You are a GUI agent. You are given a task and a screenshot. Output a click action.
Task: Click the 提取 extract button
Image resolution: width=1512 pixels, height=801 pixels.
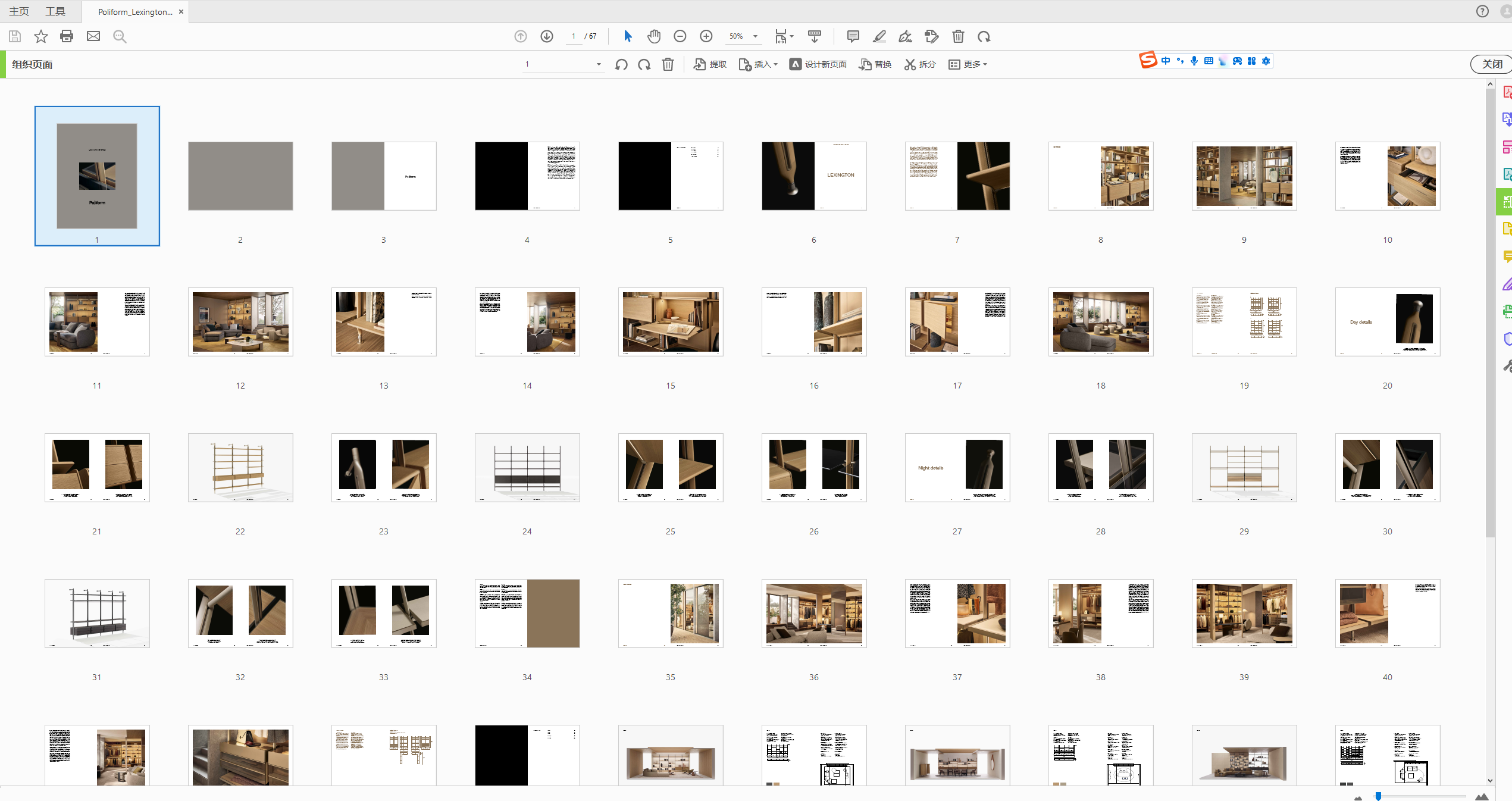click(710, 64)
